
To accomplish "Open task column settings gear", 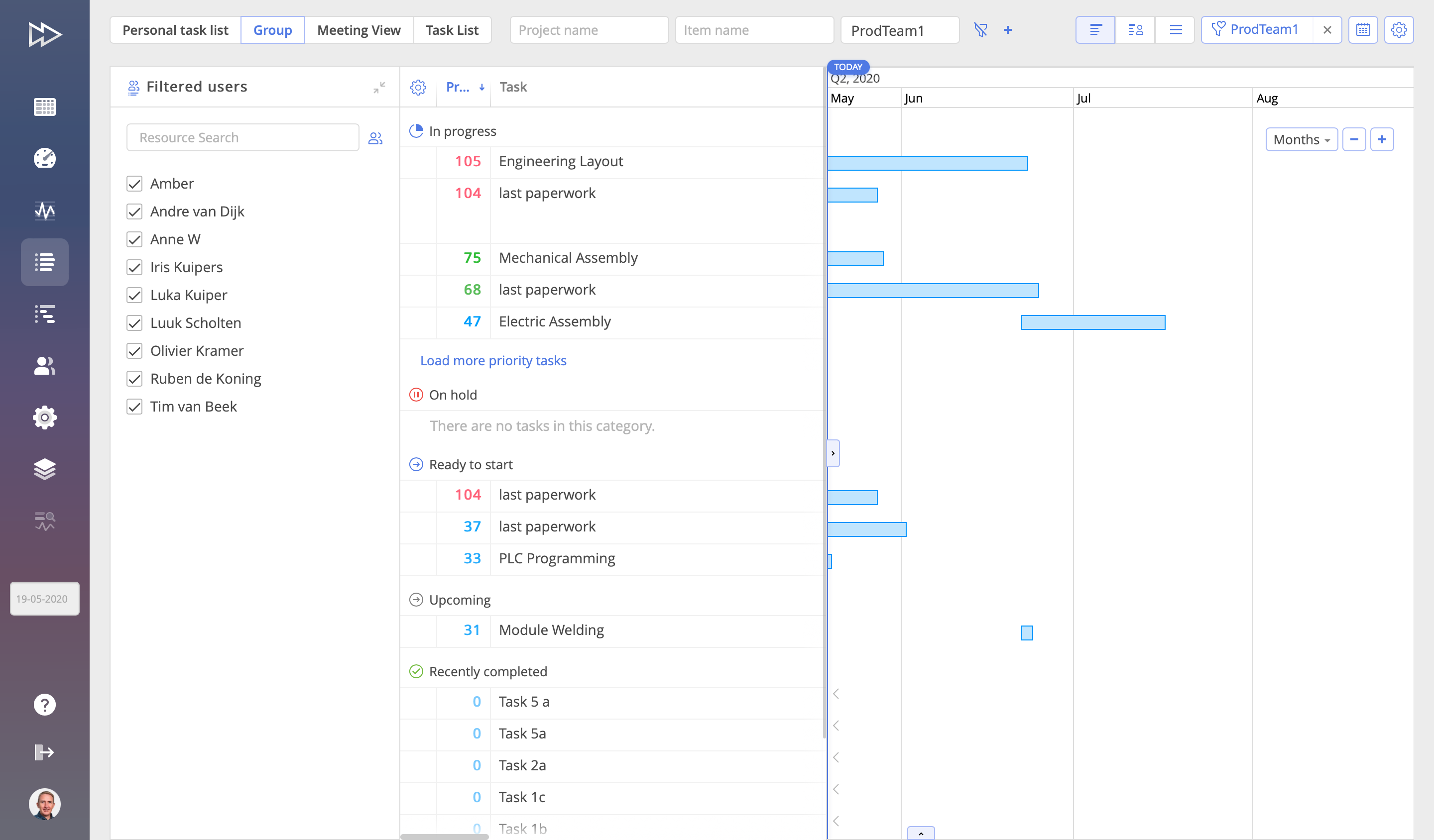I will 418,87.
